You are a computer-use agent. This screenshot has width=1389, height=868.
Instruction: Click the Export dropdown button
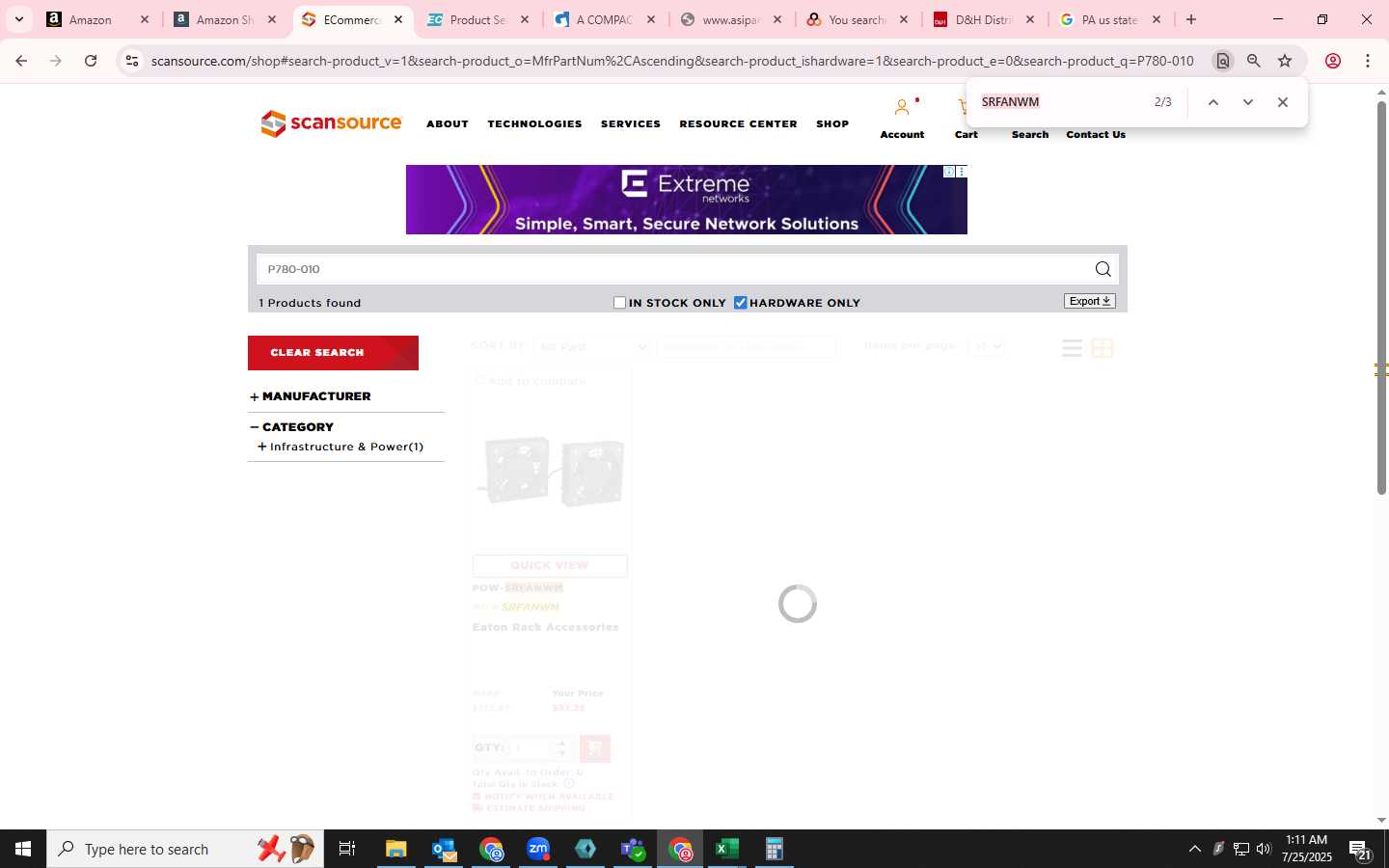[x=1090, y=301]
